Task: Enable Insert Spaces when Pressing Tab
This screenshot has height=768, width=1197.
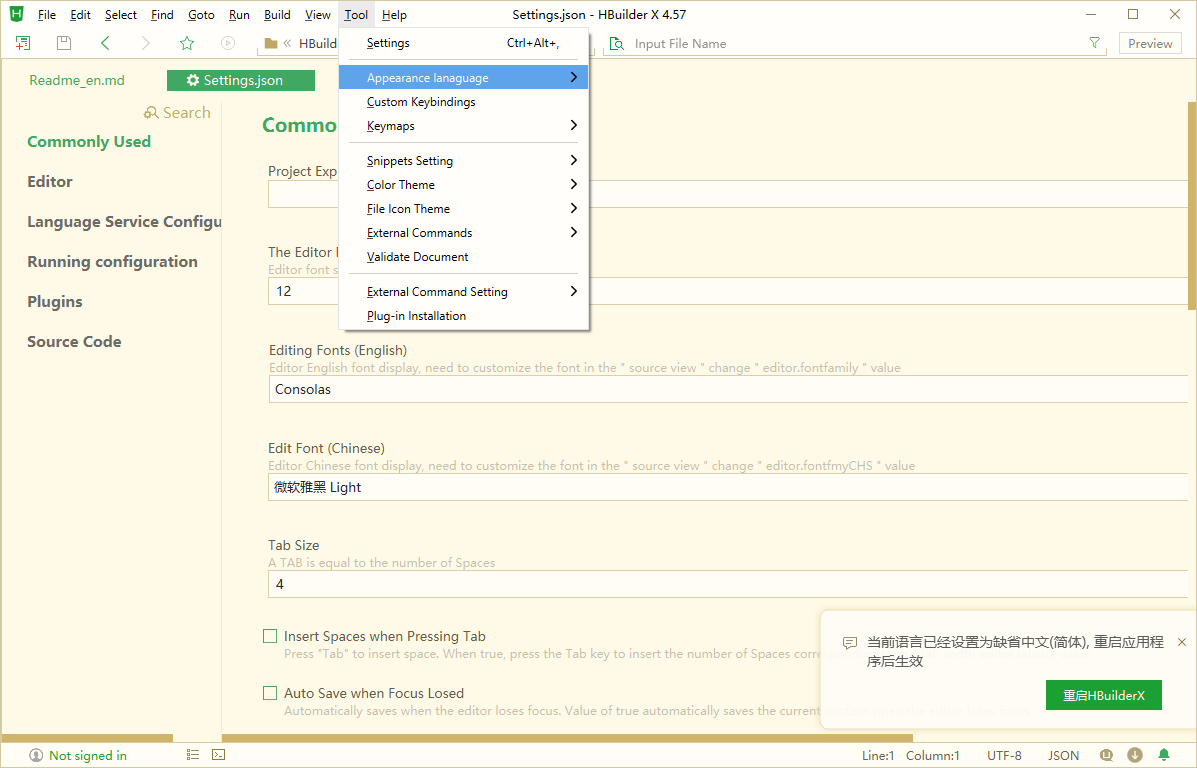Action: point(270,636)
